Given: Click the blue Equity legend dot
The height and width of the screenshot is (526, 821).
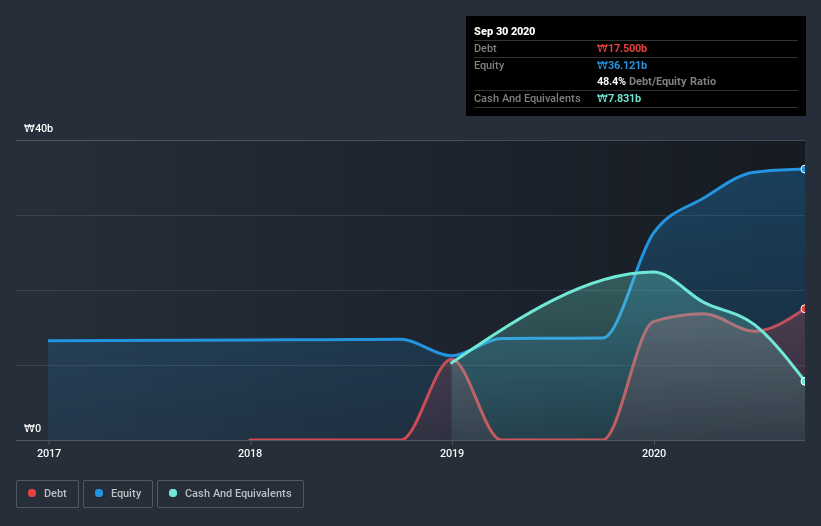Looking at the screenshot, I should coord(99,493).
